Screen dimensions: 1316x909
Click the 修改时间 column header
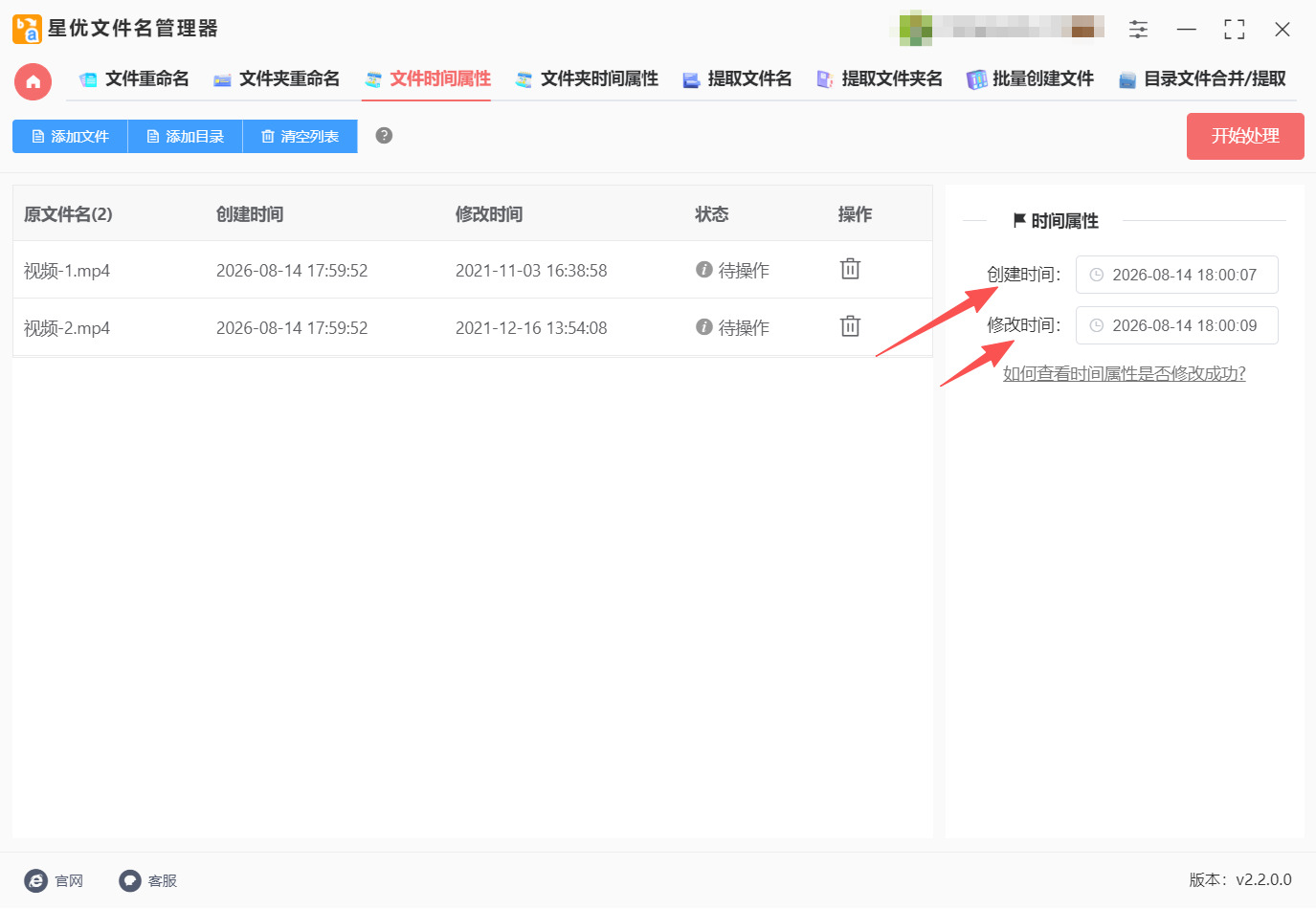(x=489, y=214)
